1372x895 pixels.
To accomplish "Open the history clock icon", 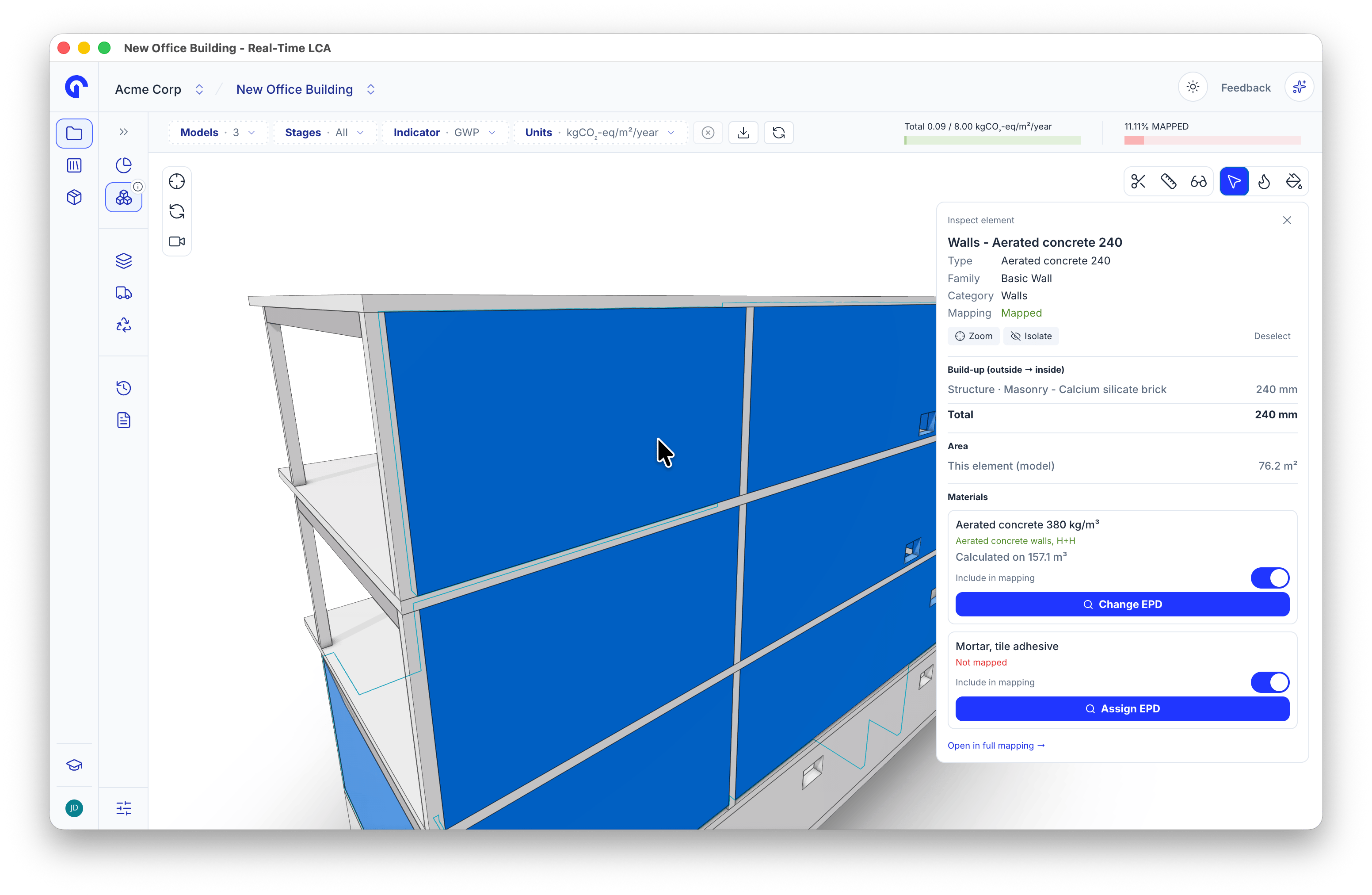I will click(x=123, y=388).
